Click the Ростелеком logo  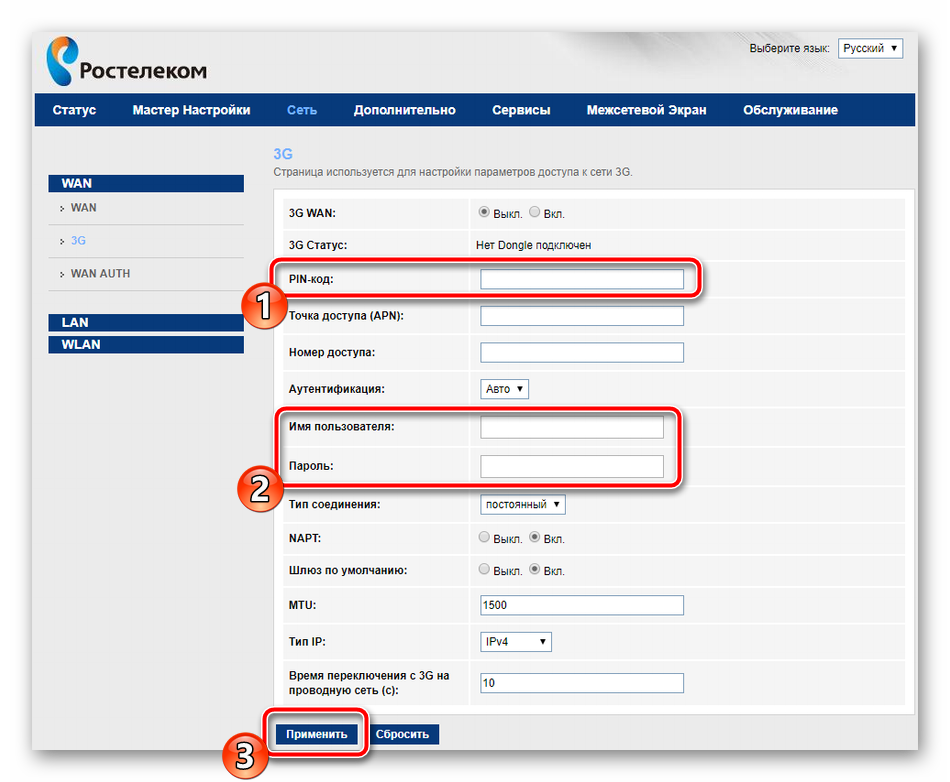[x=126, y=62]
